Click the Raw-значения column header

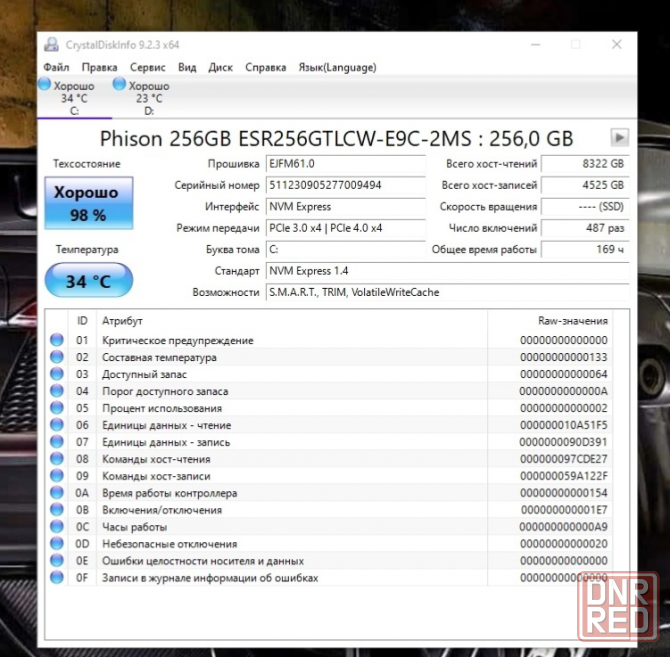[550, 321]
